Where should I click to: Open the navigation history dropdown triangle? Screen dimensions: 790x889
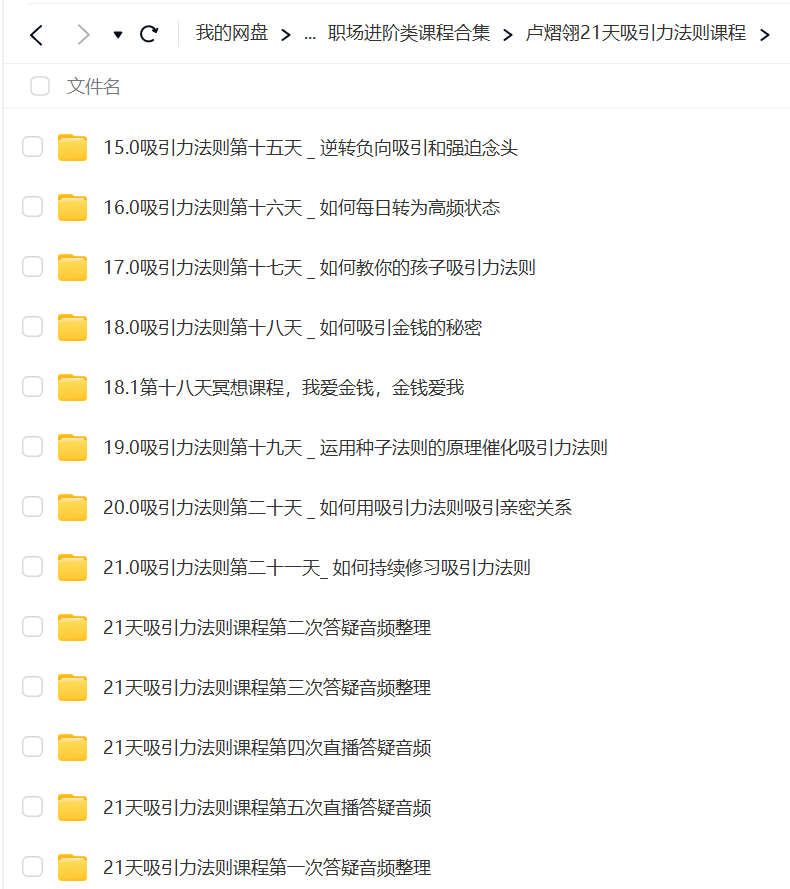tap(118, 35)
